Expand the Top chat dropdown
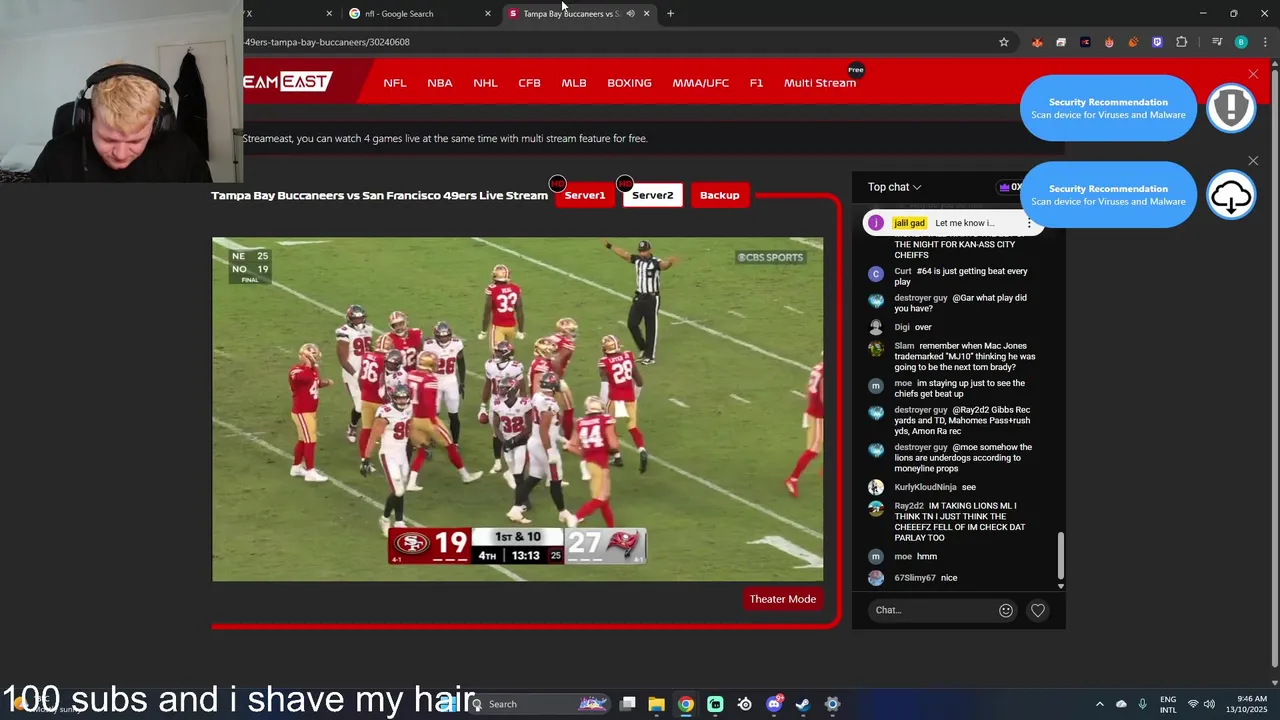Screen dimensions: 1280x720 [x=894, y=187]
